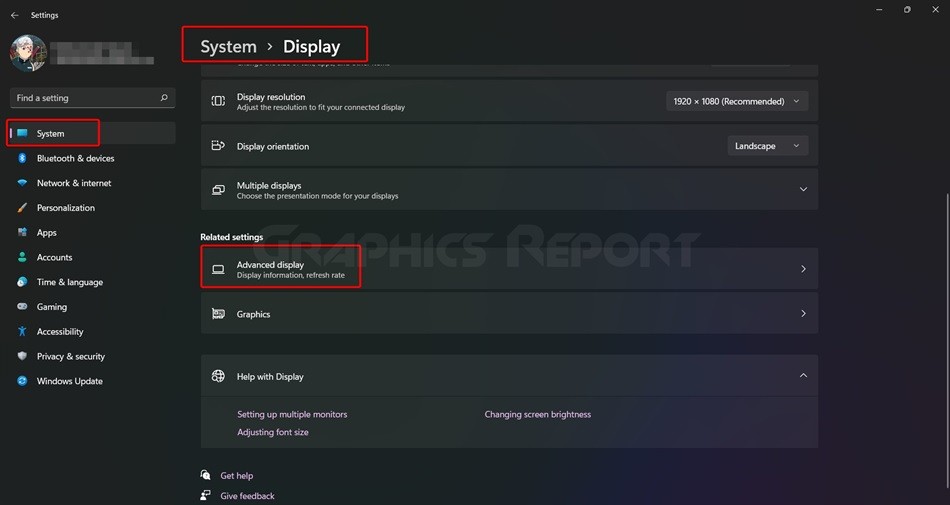
Task: Click the Get help link
Action: coord(237,475)
